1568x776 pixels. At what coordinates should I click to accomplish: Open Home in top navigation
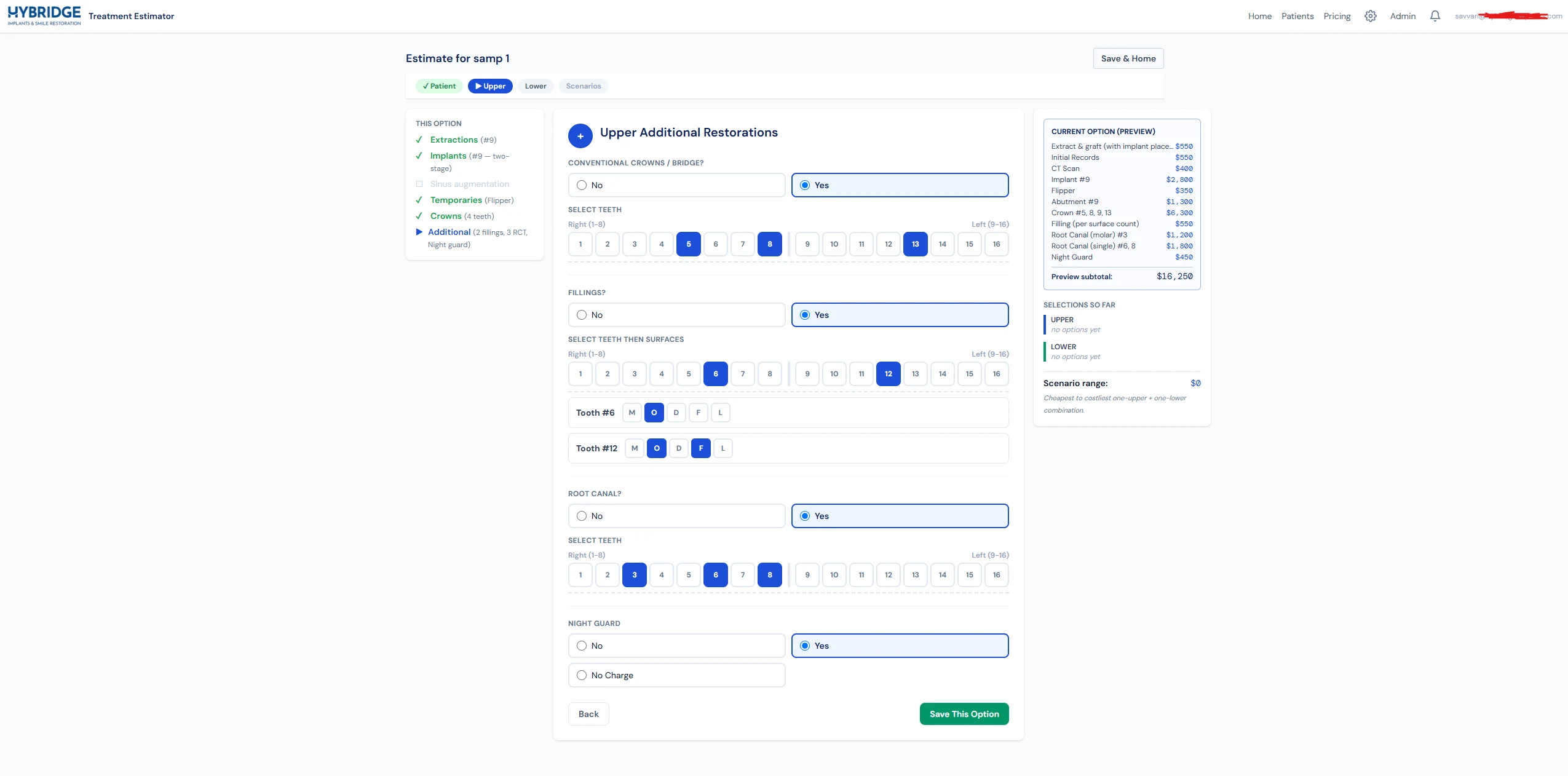1259,16
